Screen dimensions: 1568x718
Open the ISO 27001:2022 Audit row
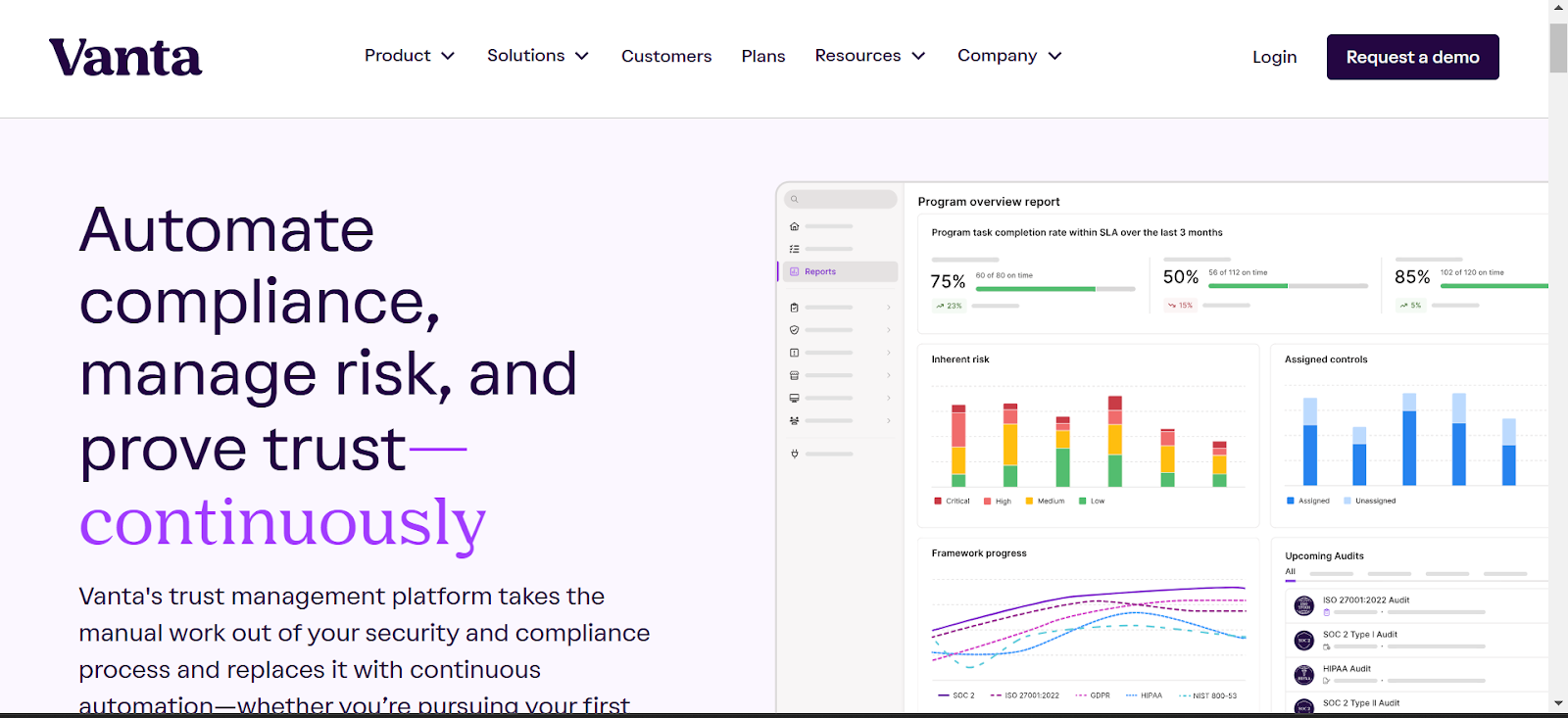click(x=1417, y=605)
